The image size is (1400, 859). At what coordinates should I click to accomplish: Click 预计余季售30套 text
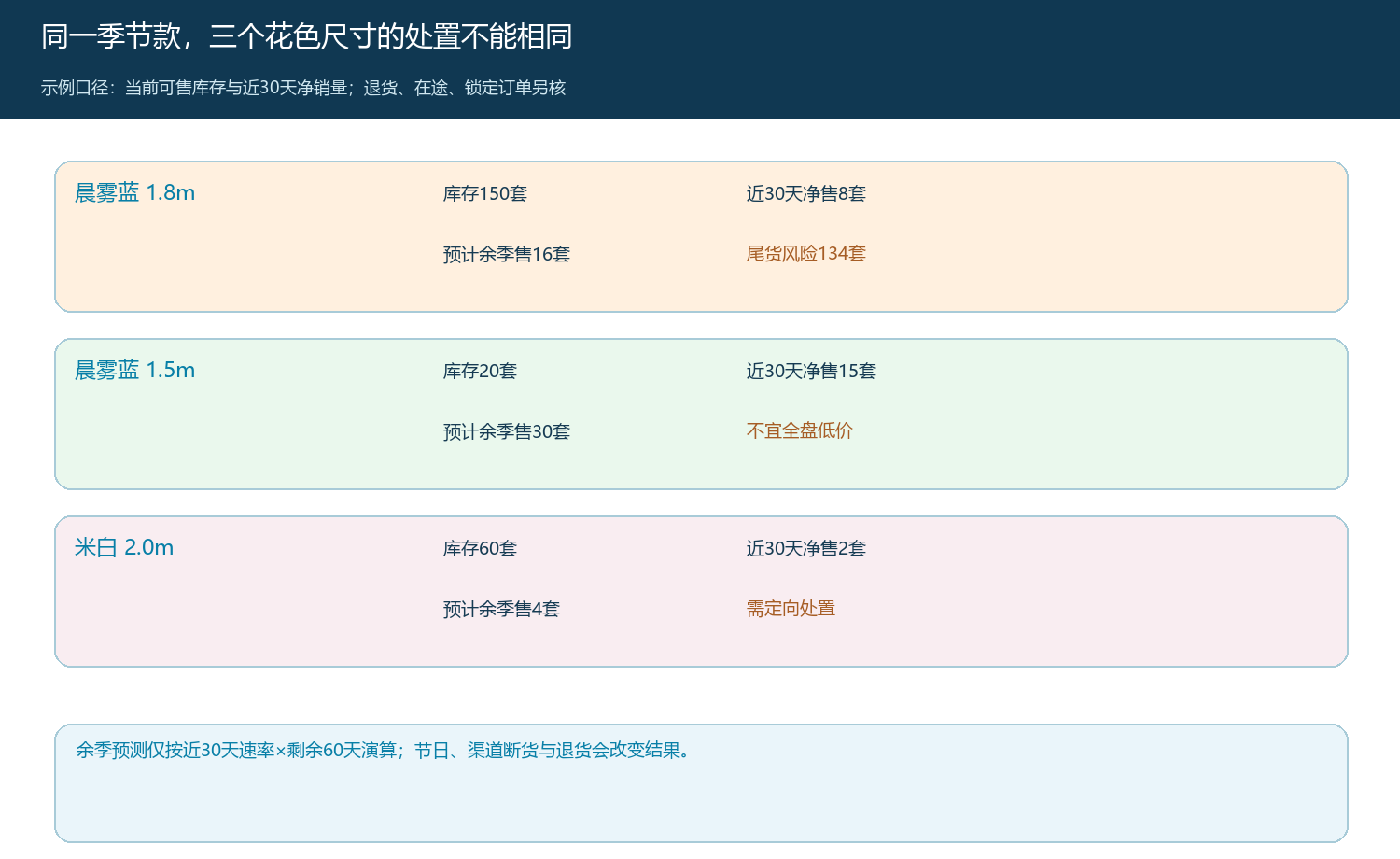[x=507, y=431]
